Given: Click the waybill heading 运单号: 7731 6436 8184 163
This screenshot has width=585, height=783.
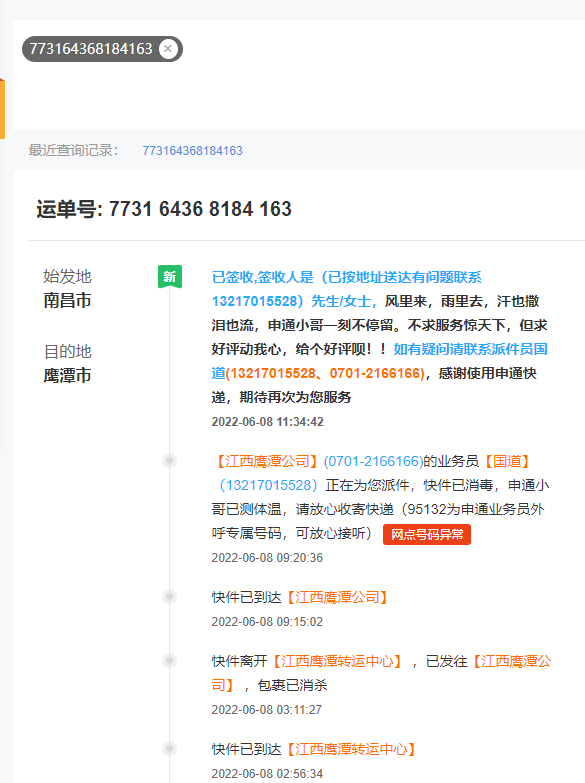Looking at the screenshot, I should [164, 209].
